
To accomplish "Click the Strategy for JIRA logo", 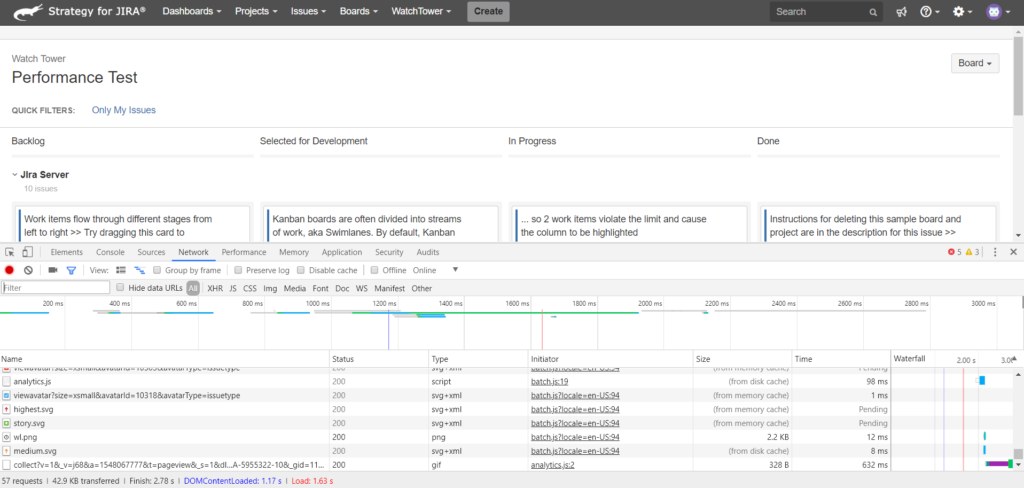I will click(78, 11).
